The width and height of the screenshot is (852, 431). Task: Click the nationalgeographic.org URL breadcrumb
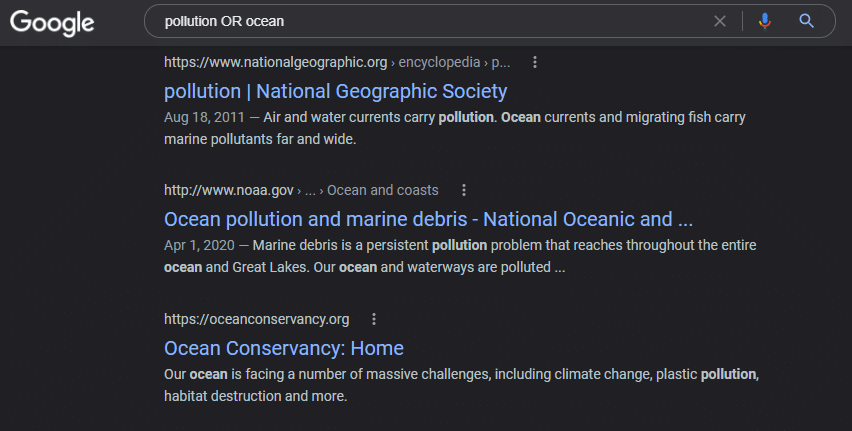coord(275,63)
